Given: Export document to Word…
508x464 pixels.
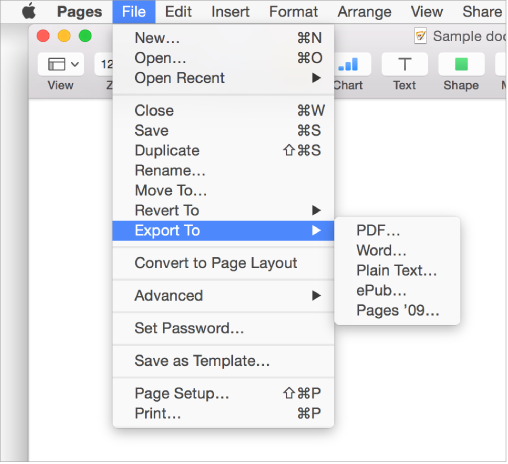Looking at the screenshot, I should [x=397, y=250].
